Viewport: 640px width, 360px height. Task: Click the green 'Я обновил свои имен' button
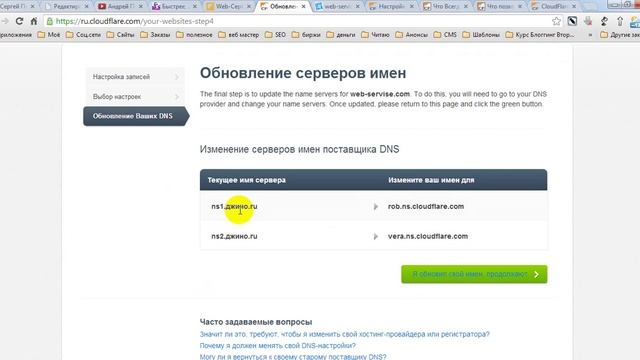pyautogui.click(x=474, y=274)
